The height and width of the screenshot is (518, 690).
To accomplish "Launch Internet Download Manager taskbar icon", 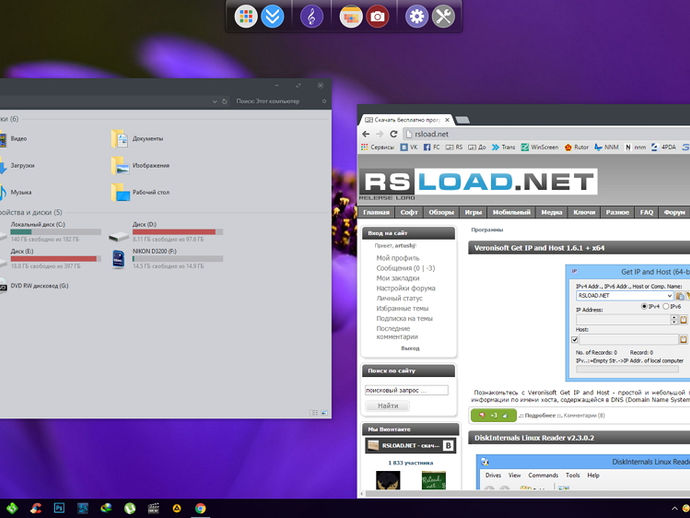I will (x=106, y=508).
